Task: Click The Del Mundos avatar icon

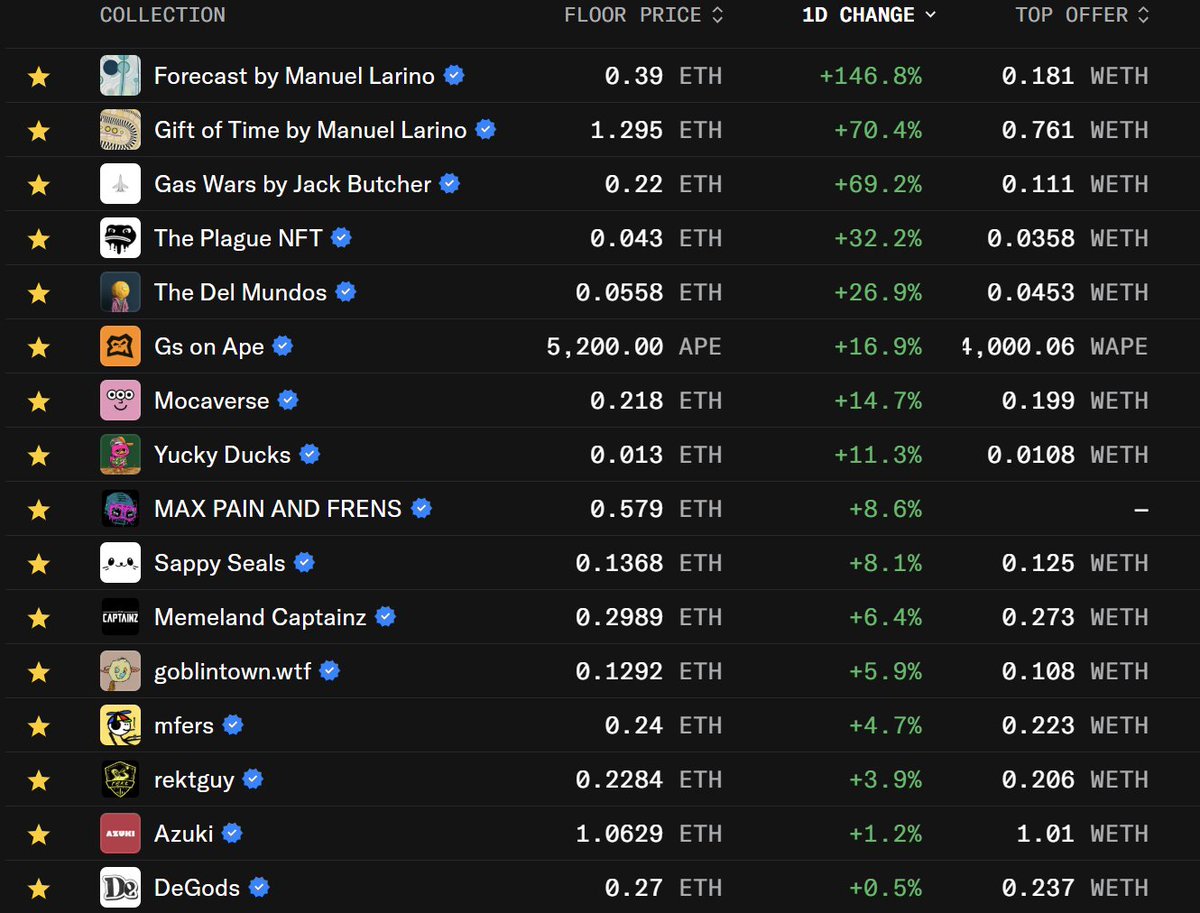Action: (120, 292)
